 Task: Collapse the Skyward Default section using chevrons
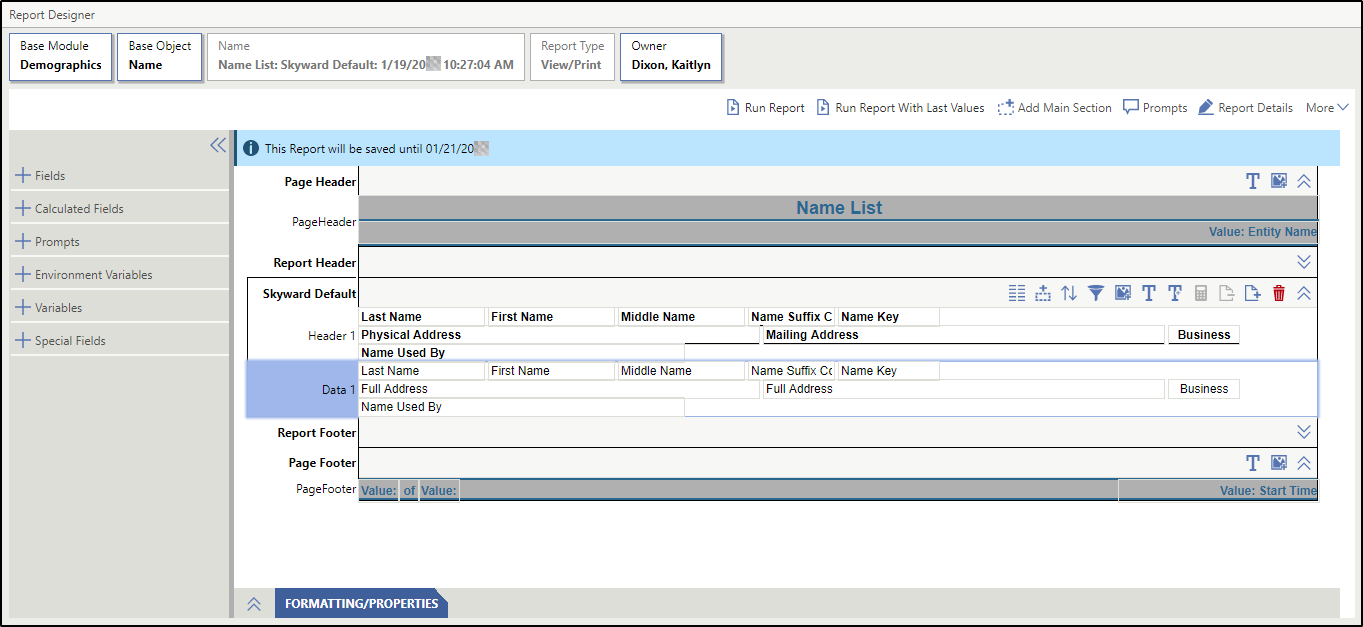click(1304, 293)
